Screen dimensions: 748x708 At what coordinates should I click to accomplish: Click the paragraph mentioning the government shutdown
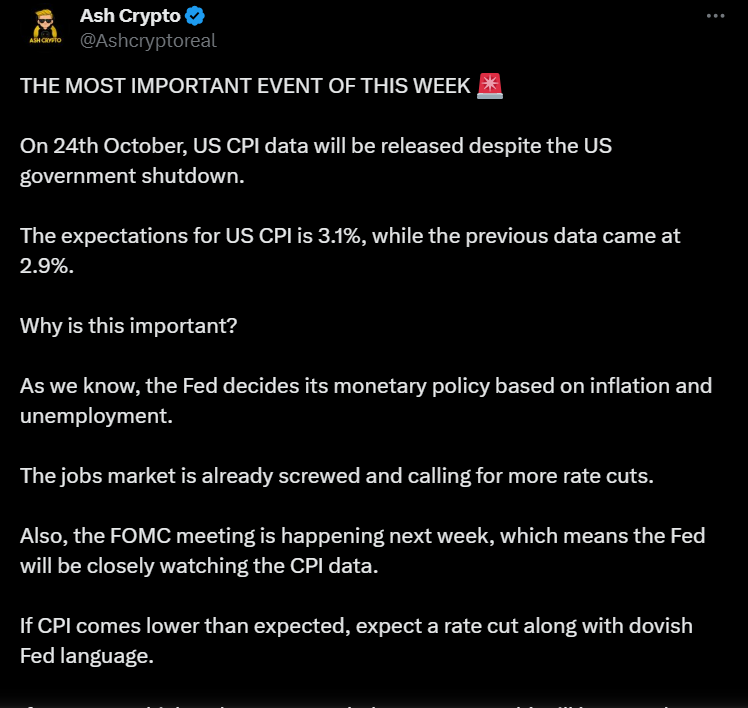(x=315, y=160)
